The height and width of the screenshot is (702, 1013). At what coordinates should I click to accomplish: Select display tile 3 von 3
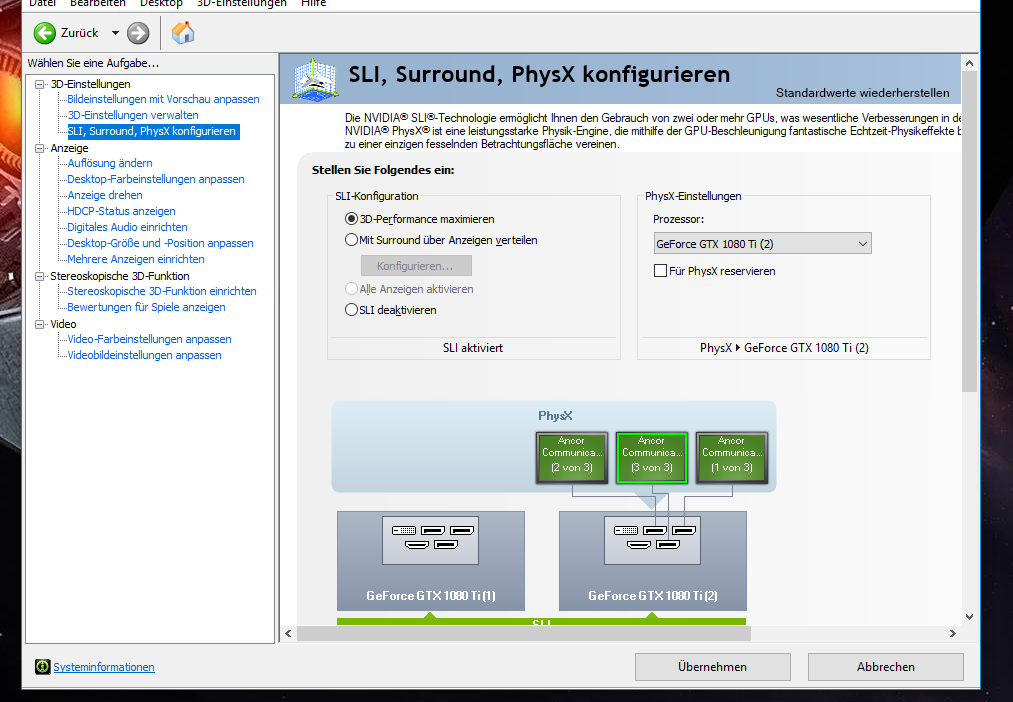(x=652, y=458)
